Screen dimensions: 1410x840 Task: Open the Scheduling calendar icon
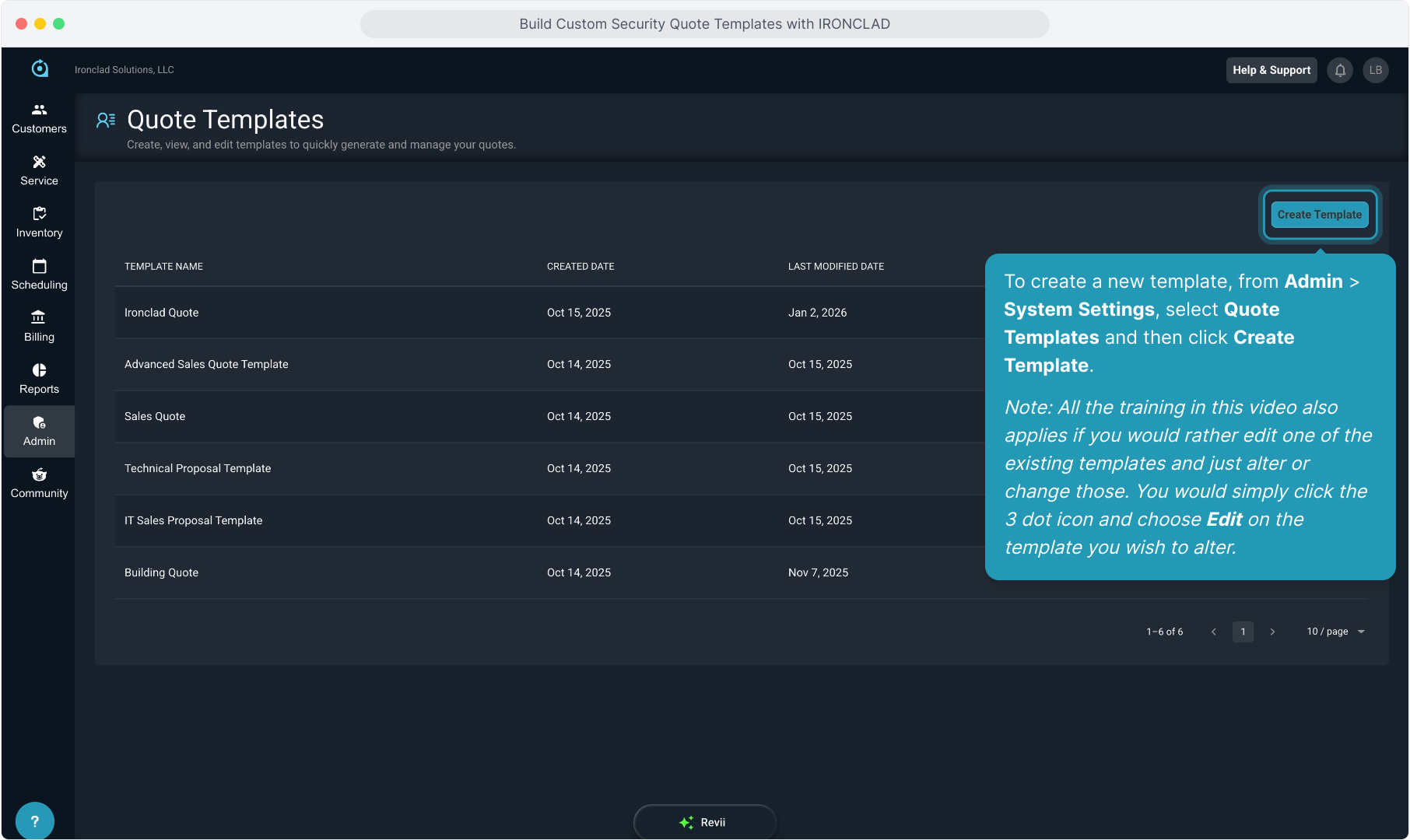pyautogui.click(x=39, y=266)
